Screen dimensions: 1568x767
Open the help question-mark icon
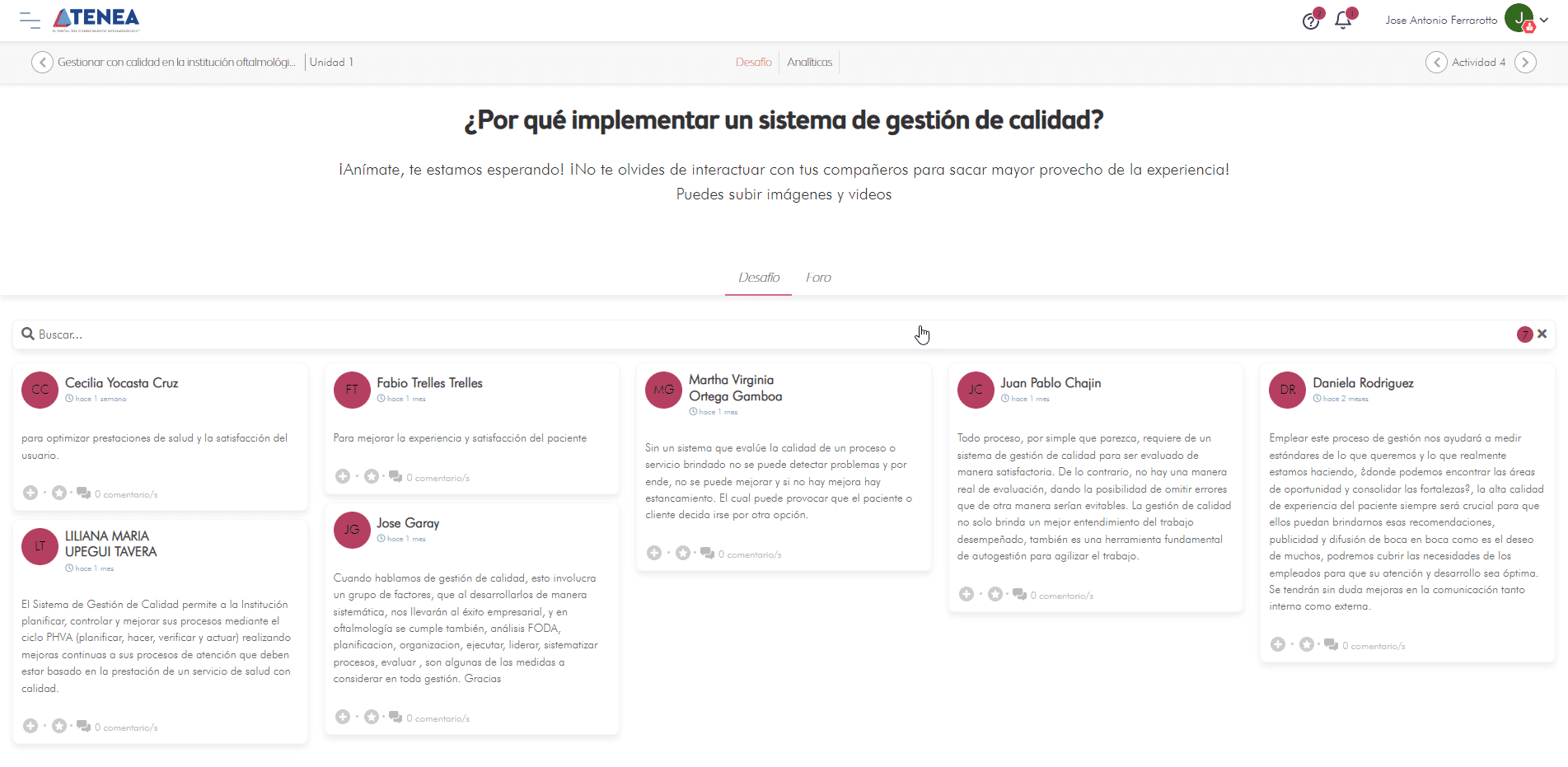1310,21
